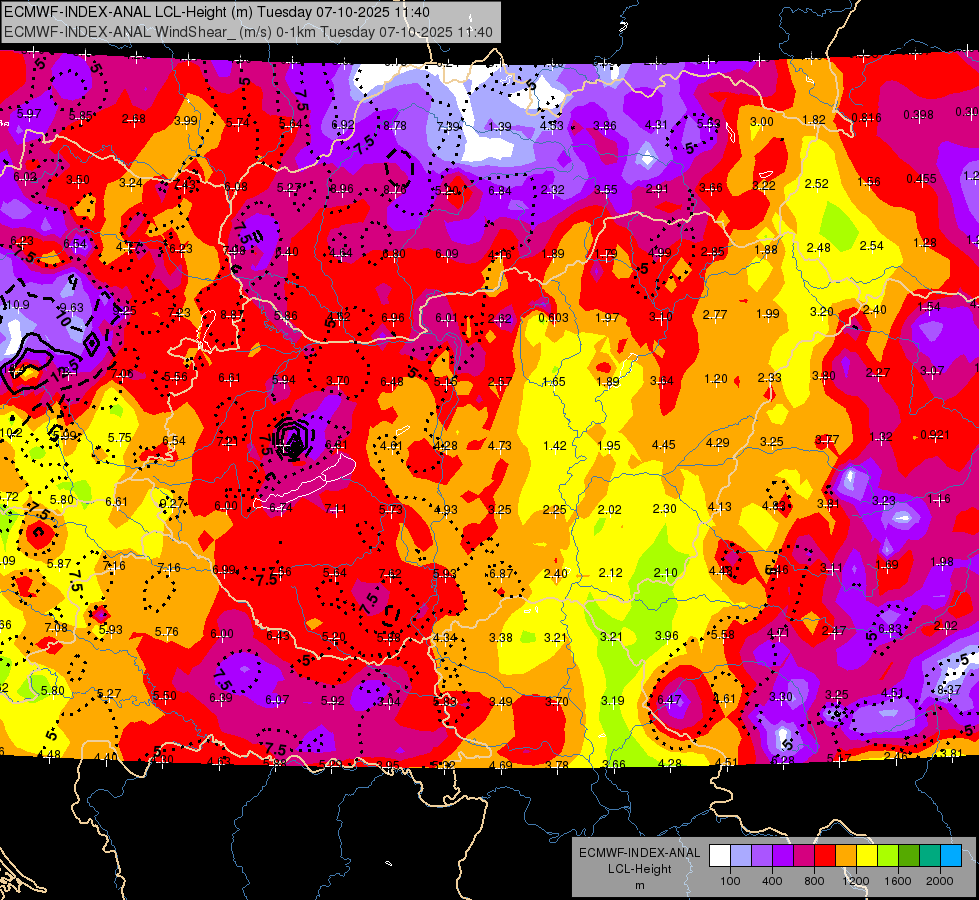Click wind shear value 6.87
Viewport: 979px width, 900px height.
501,574
